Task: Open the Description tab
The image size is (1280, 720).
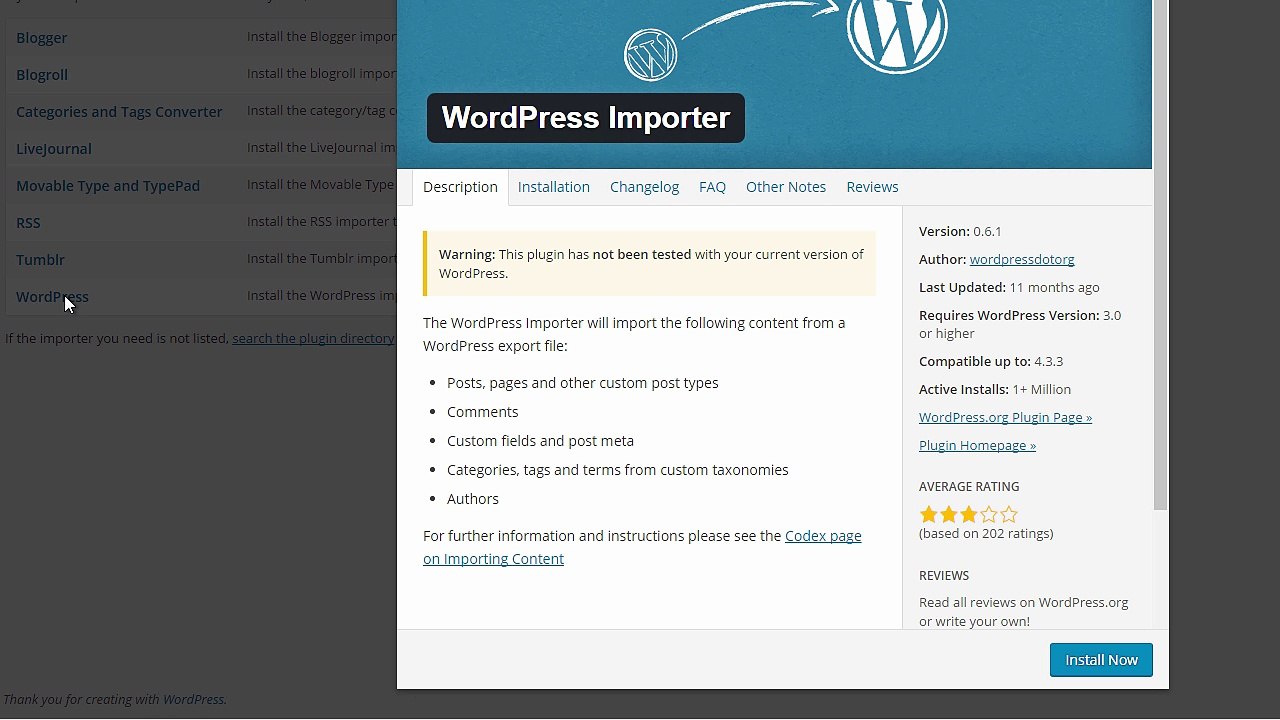Action: tap(460, 187)
